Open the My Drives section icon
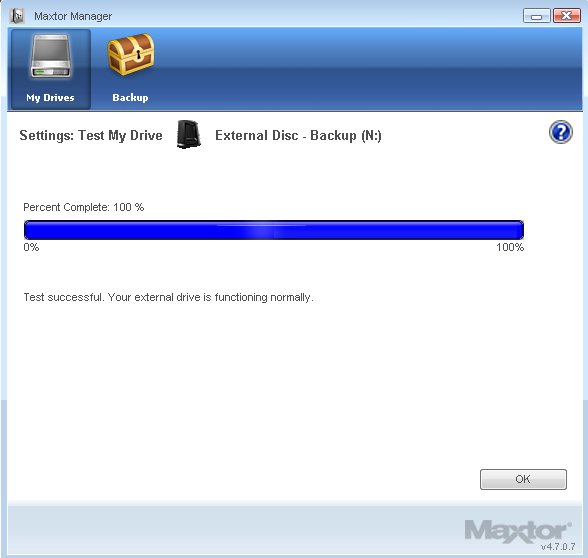 (x=51, y=56)
